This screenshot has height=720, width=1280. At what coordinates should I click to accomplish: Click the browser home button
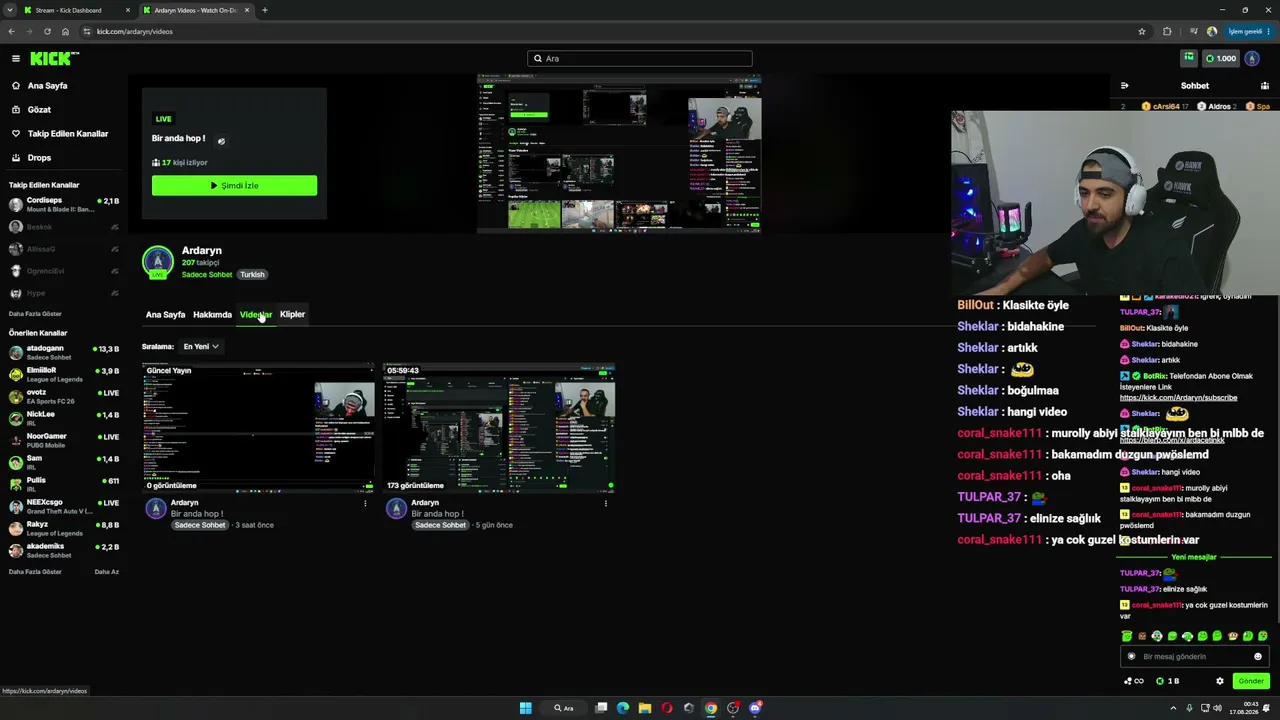(65, 31)
